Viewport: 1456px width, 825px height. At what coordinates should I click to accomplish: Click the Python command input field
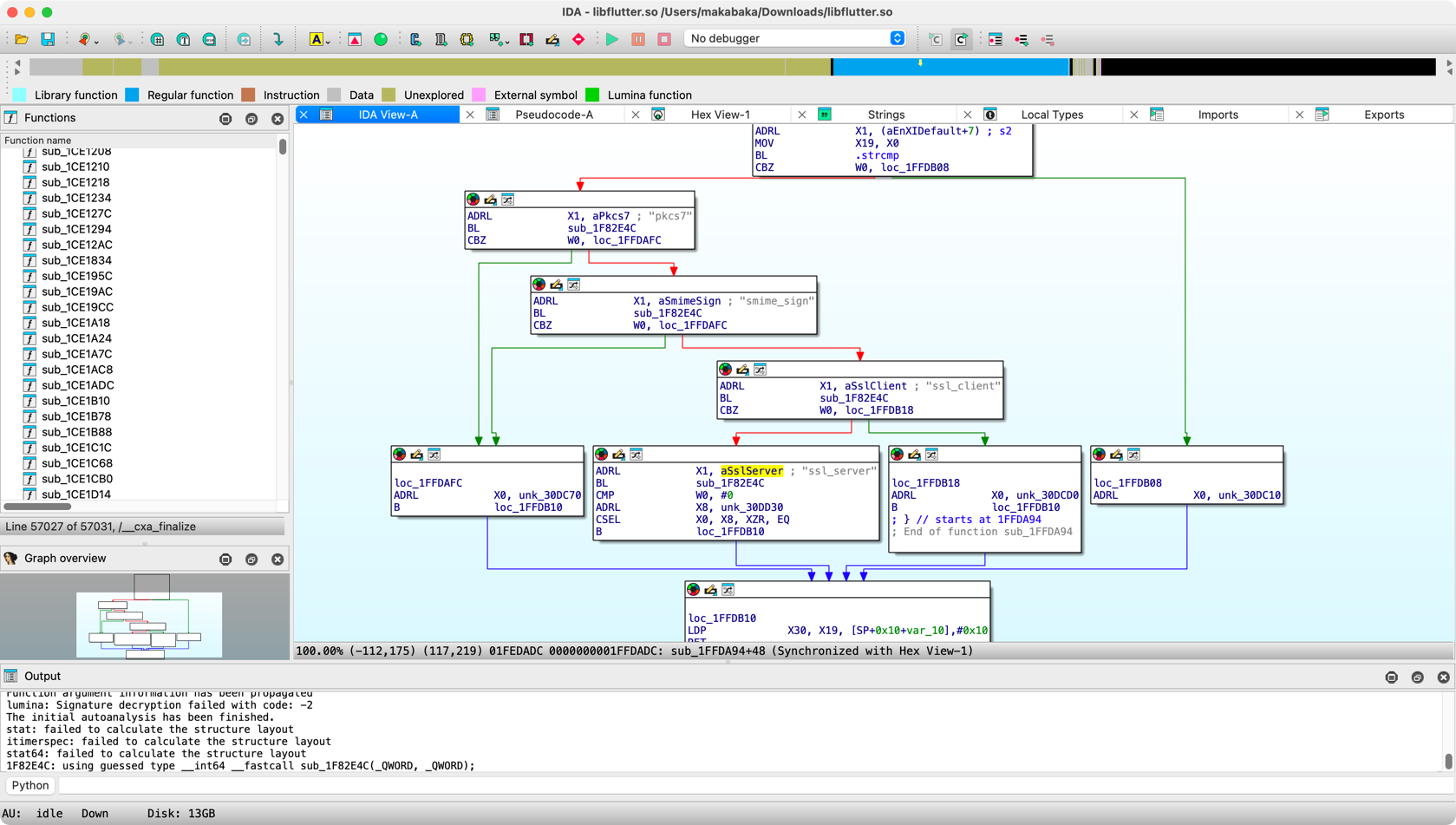tap(754, 785)
